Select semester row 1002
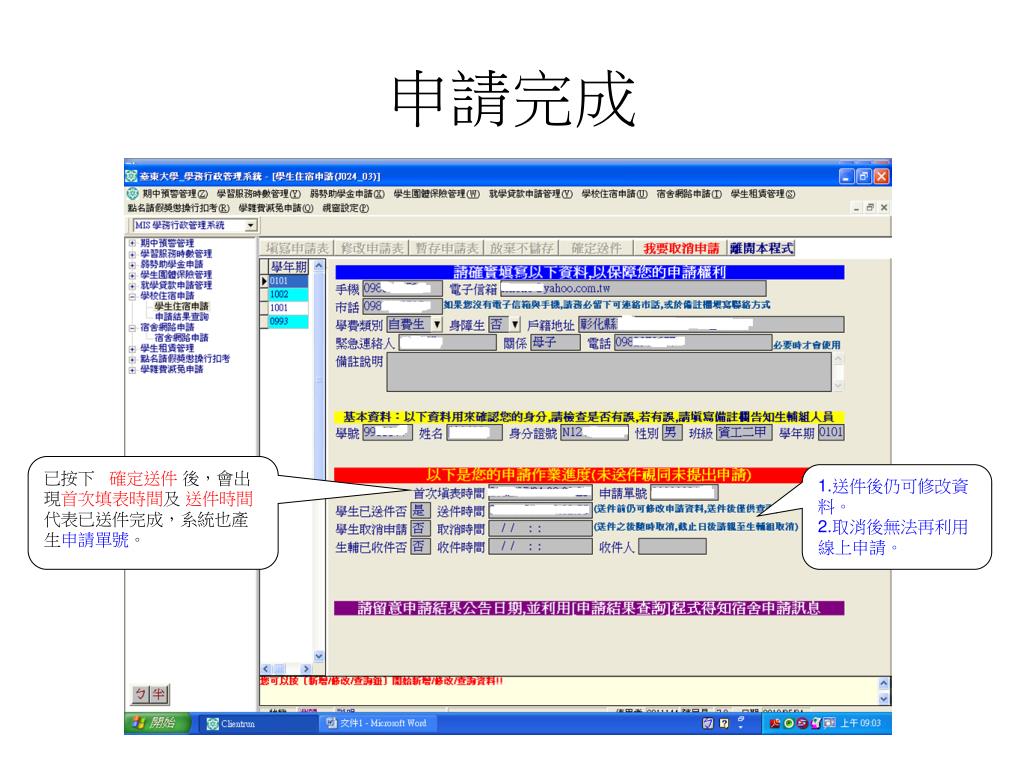The height and width of the screenshot is (768, 1024). [288, 295]
